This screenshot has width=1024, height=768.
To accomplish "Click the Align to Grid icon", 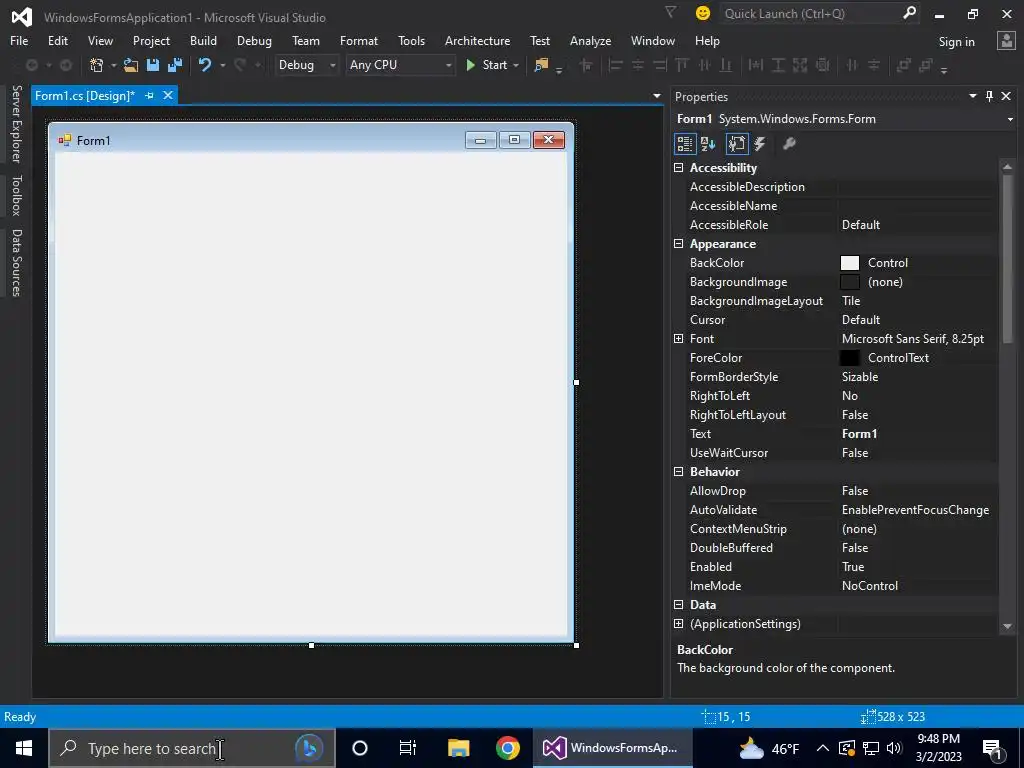I will (586, 65).
